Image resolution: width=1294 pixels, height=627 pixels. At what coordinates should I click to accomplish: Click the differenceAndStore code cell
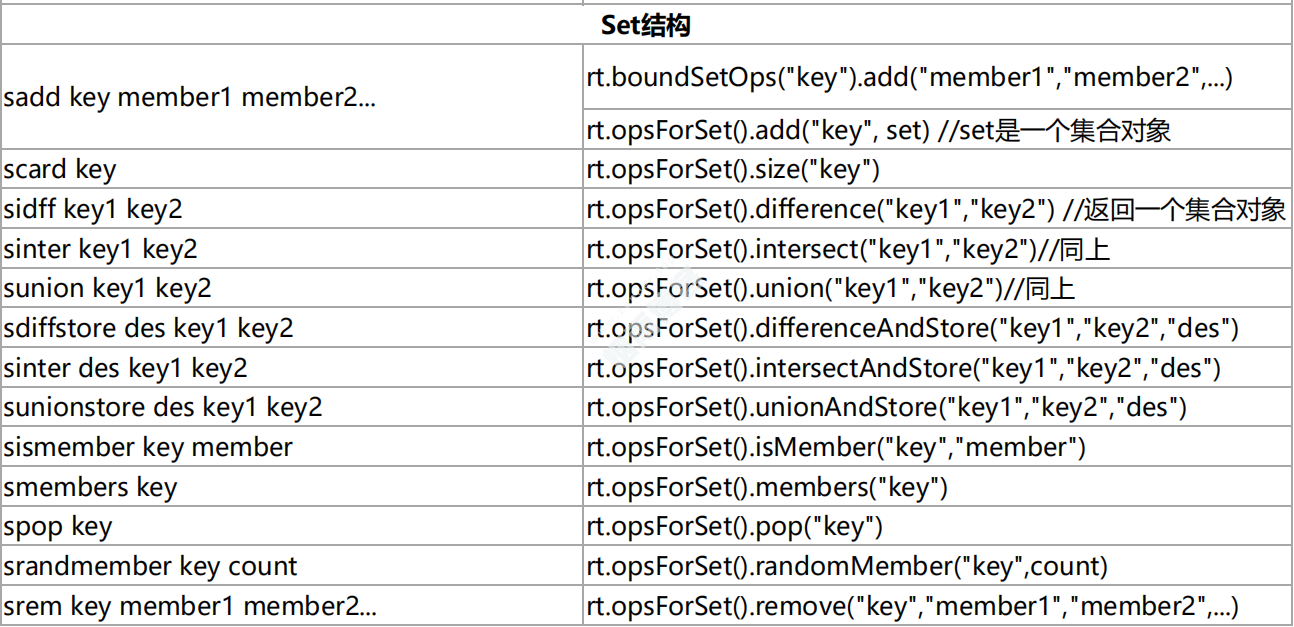(913, 329)
